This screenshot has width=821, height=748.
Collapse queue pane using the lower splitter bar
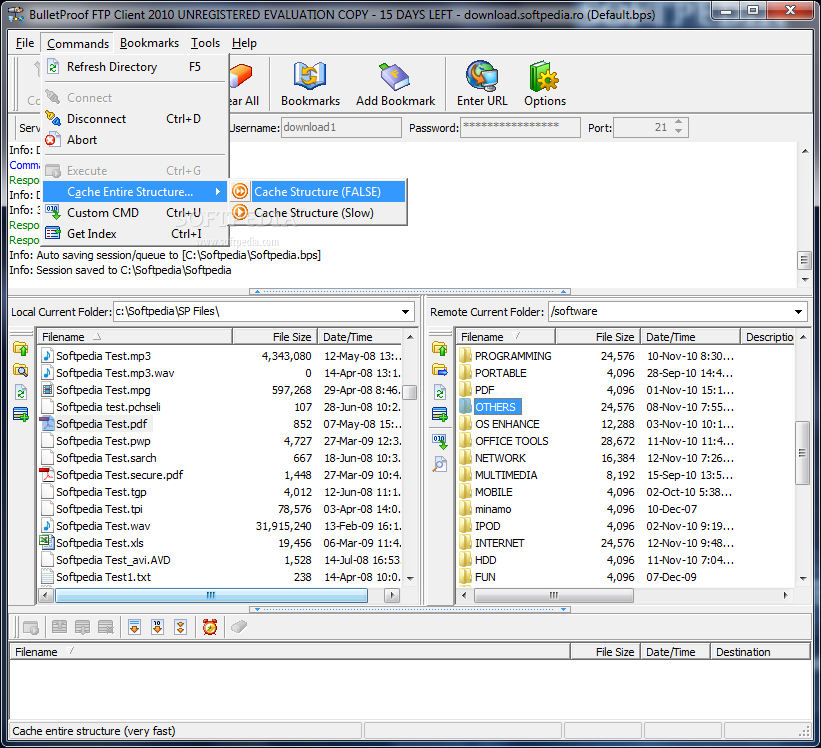click(410, 609)
